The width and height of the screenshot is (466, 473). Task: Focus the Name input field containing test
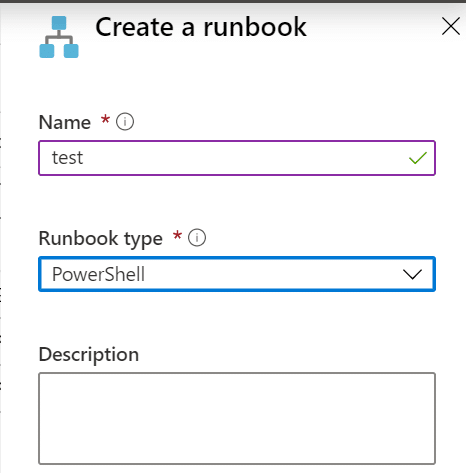click(x=237, y=158)
